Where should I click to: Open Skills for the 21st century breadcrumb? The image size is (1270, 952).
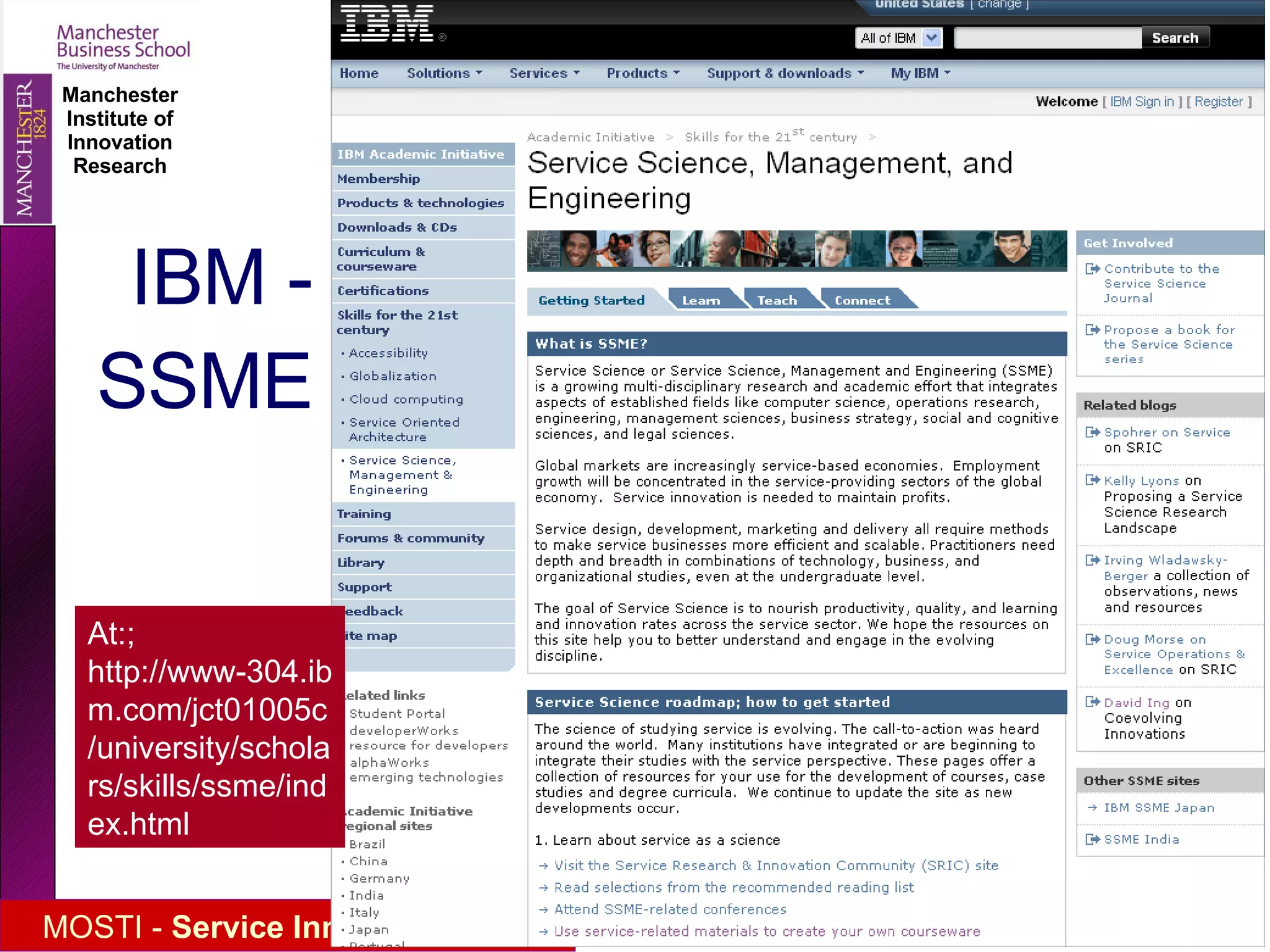(x=771, y=136)
